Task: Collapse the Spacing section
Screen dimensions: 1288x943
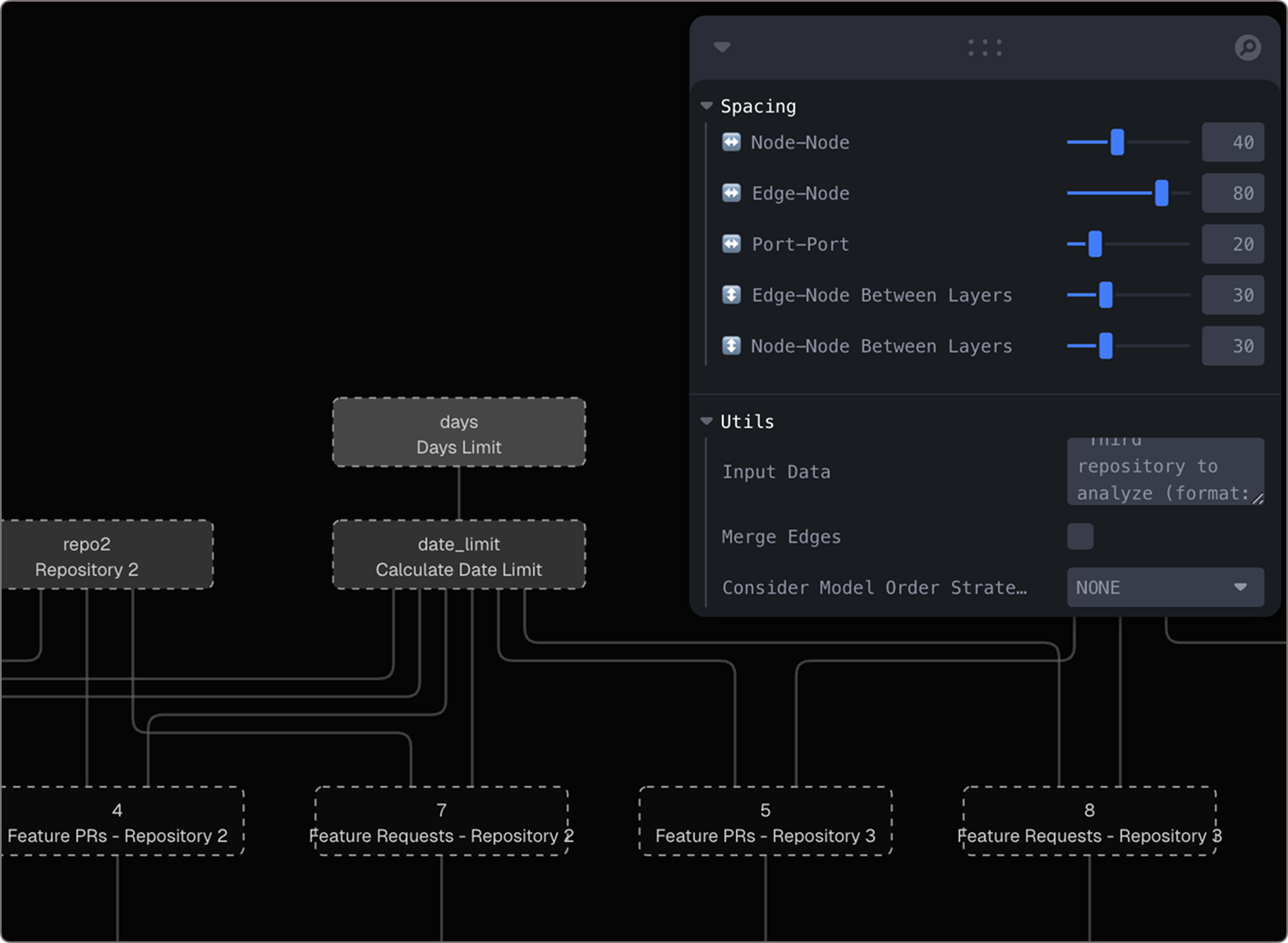Action: pos(706,106)
